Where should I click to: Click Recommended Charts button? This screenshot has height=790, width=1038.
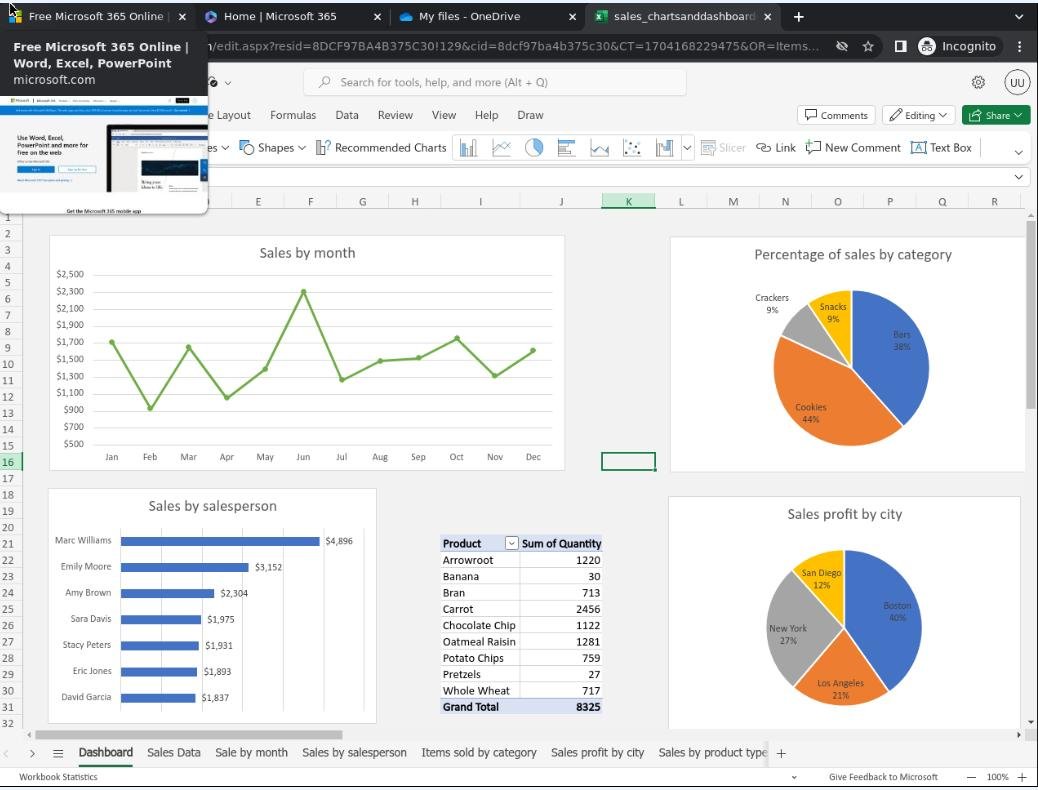click(381, 148)
